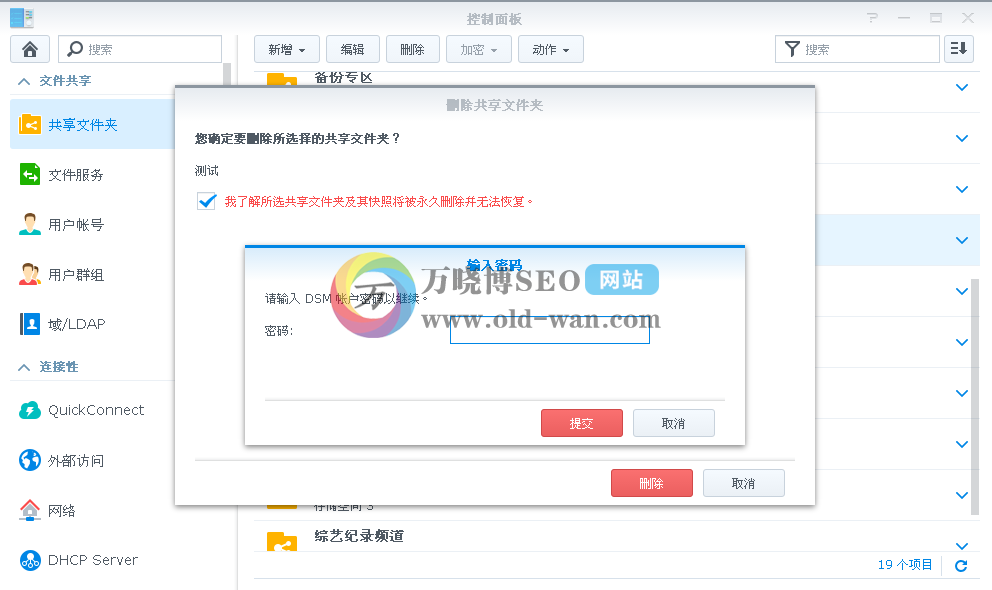Expand the 综艺纪录频道 folder row
Viewport: 992px width, 590px height.
(961, 546)
